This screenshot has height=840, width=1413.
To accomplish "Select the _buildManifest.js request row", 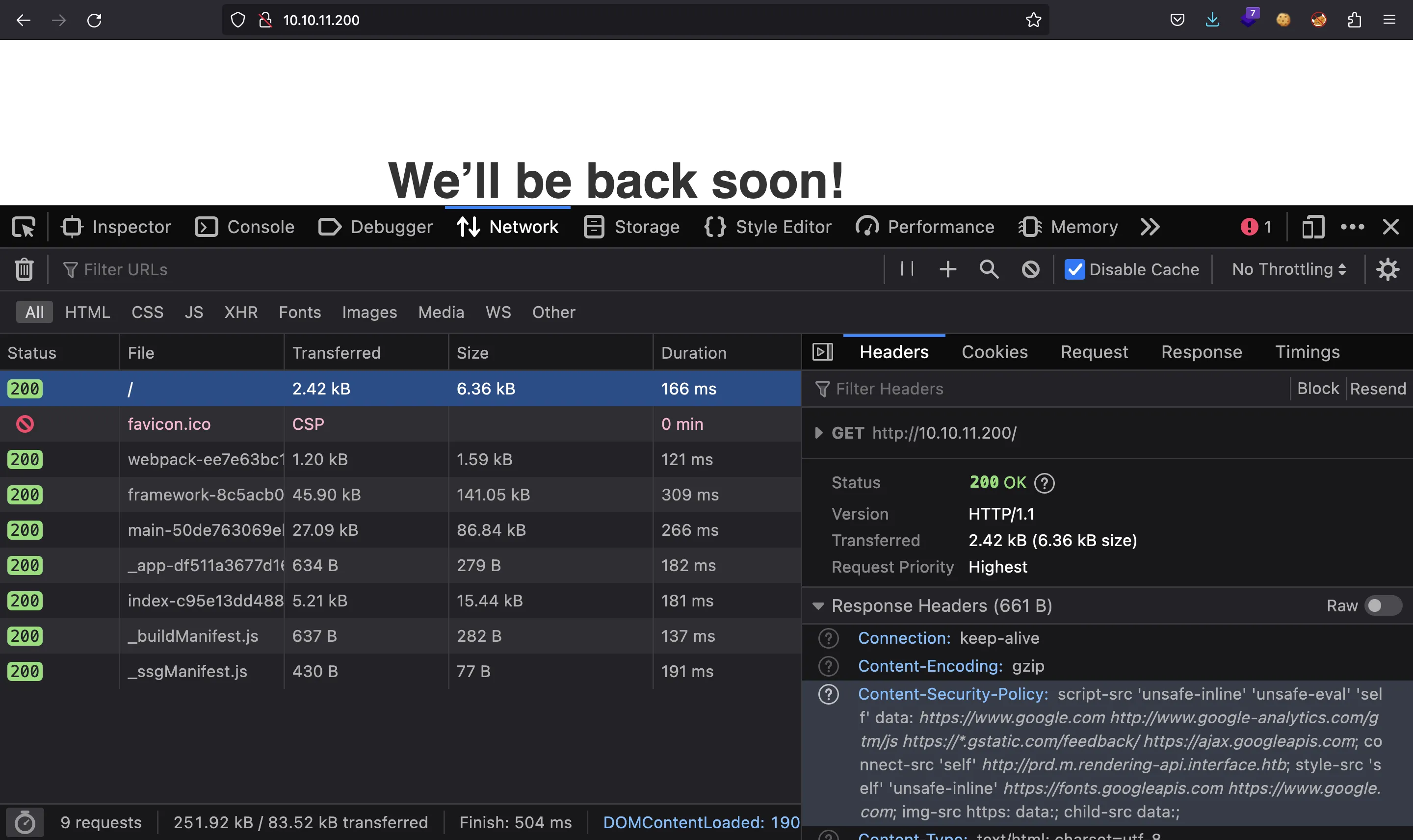I will (x=400, y=636).
